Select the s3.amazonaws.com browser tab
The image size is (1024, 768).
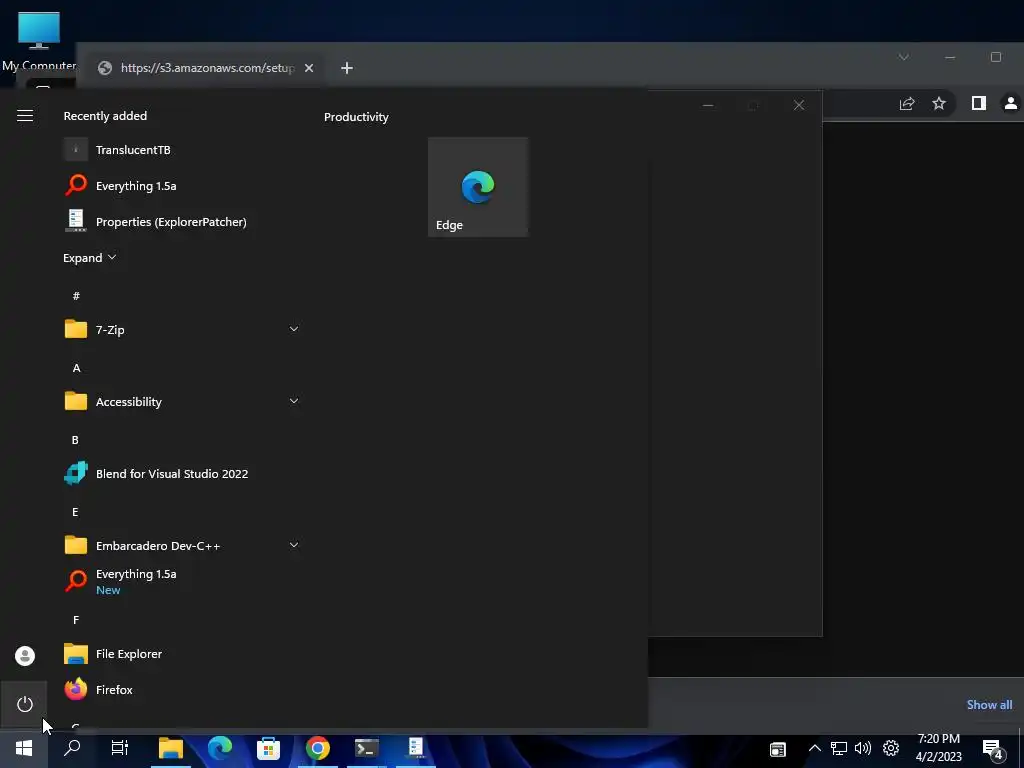(x=207, y=68)
